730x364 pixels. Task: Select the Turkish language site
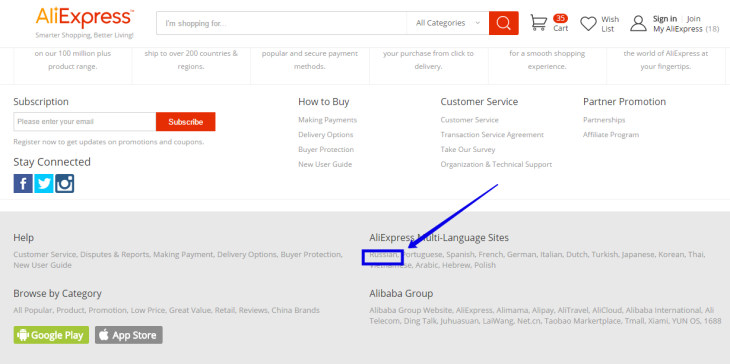[x=604, y=255]
